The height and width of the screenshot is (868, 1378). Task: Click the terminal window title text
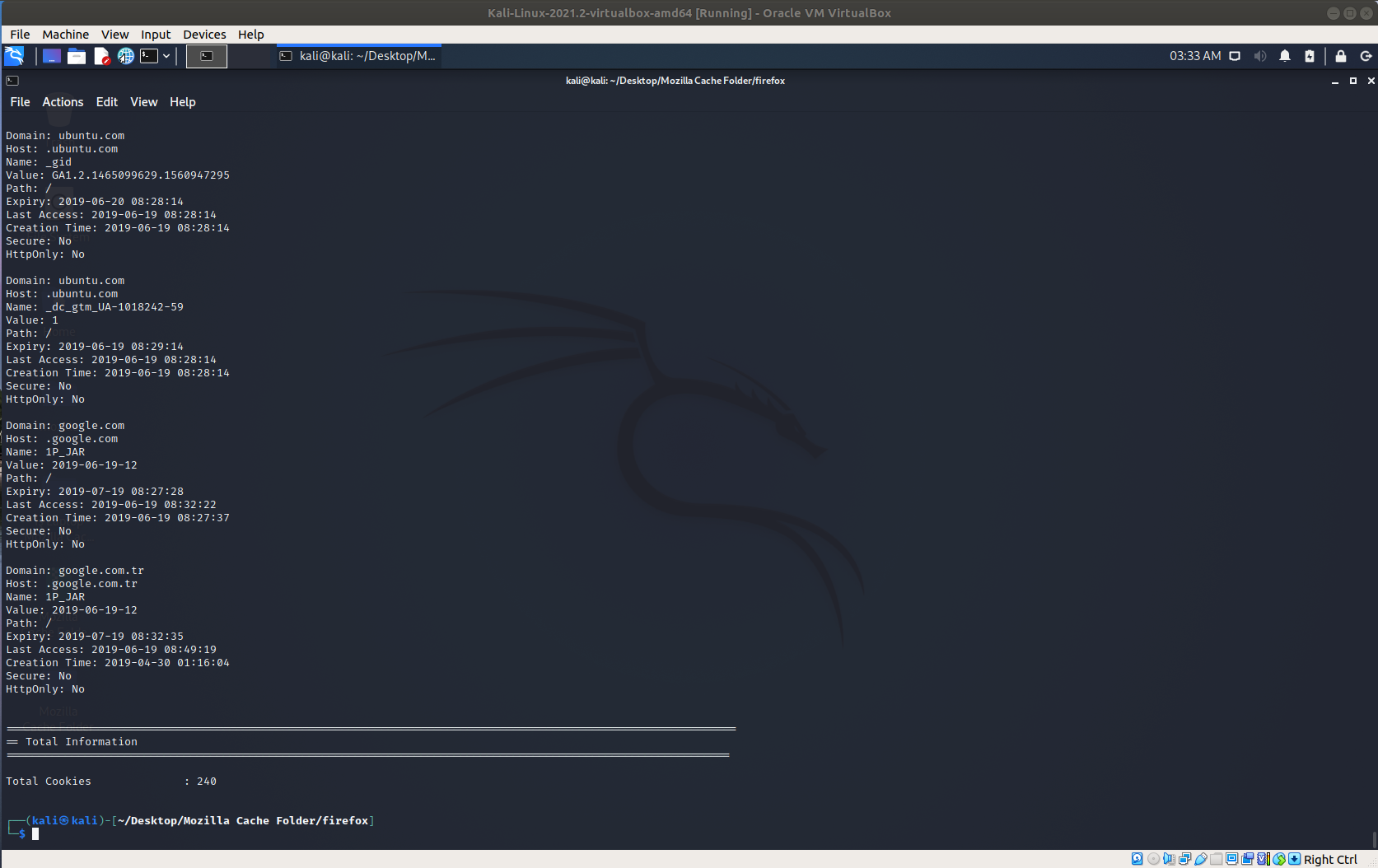coord(675,81)
